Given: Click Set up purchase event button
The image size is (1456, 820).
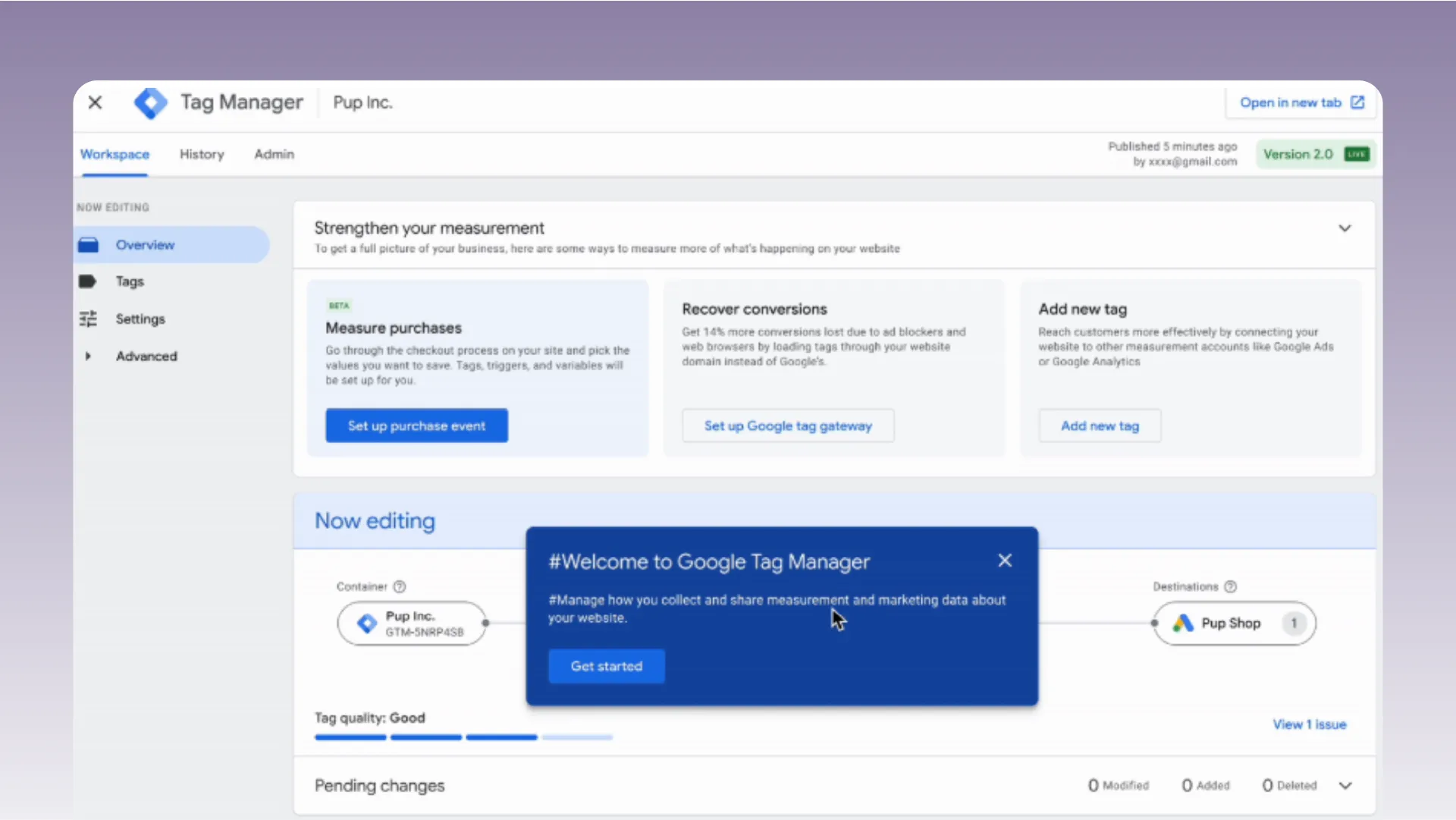Looking at the screenshot, I should coord(416,426).
